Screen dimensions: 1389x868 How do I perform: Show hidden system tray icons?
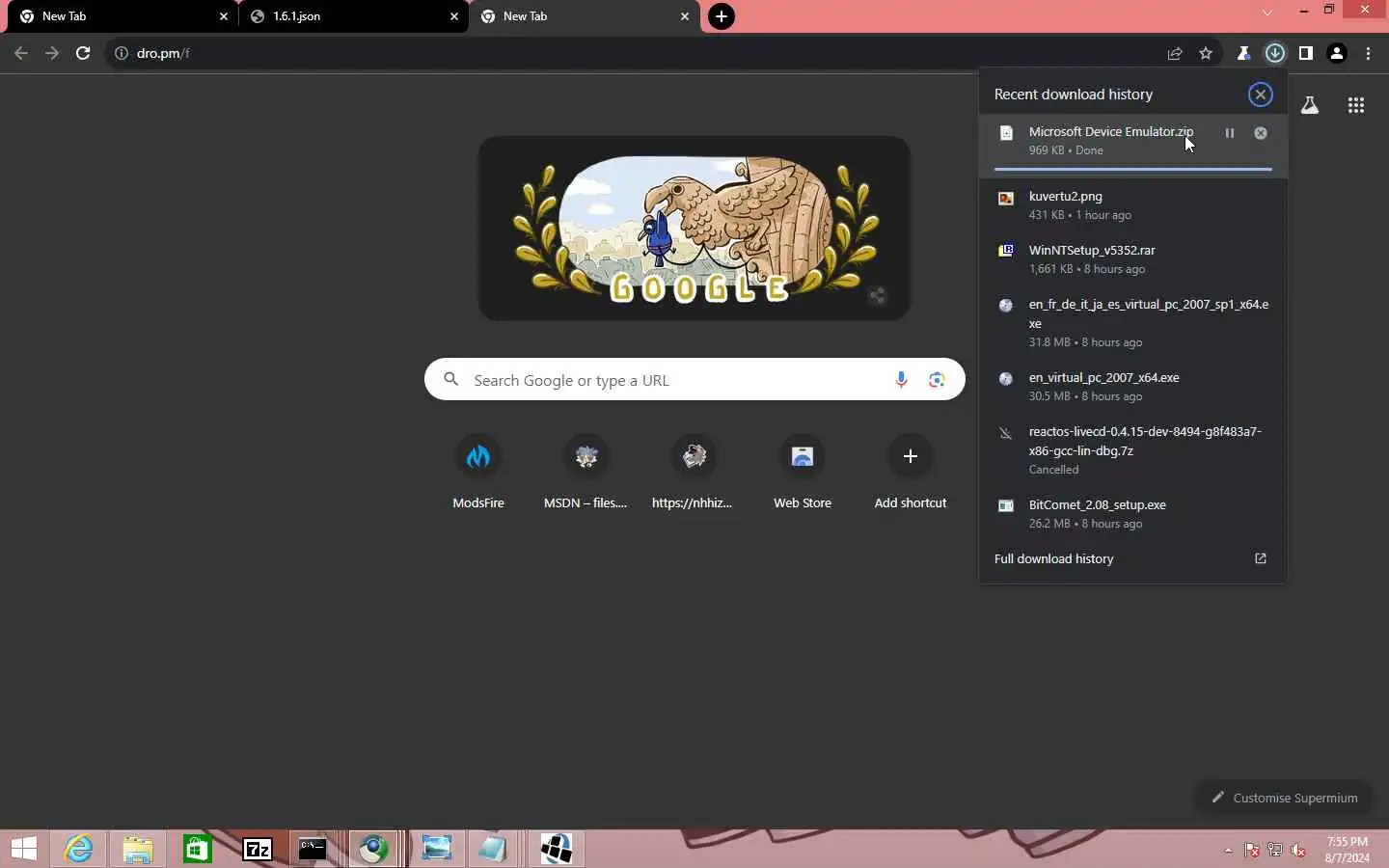1228,850
